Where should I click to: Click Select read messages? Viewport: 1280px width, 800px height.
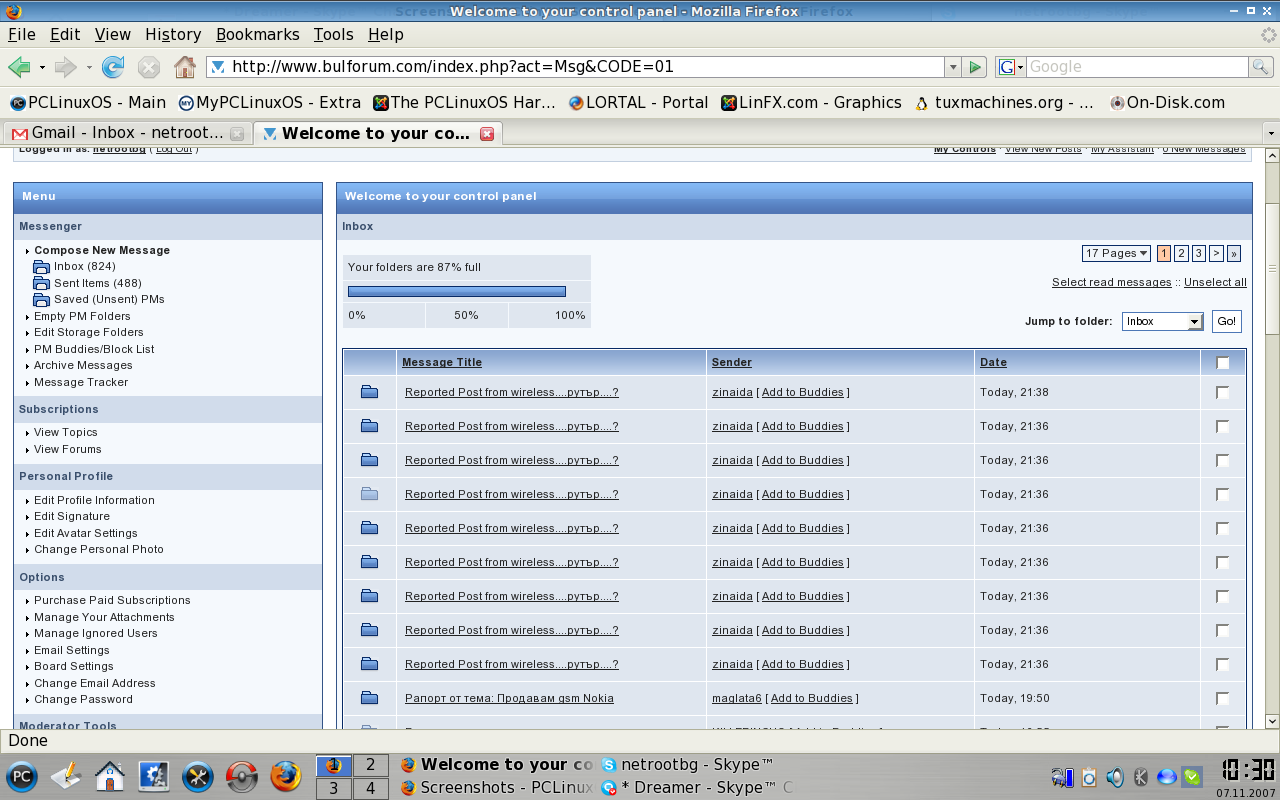click(1111, 282)
